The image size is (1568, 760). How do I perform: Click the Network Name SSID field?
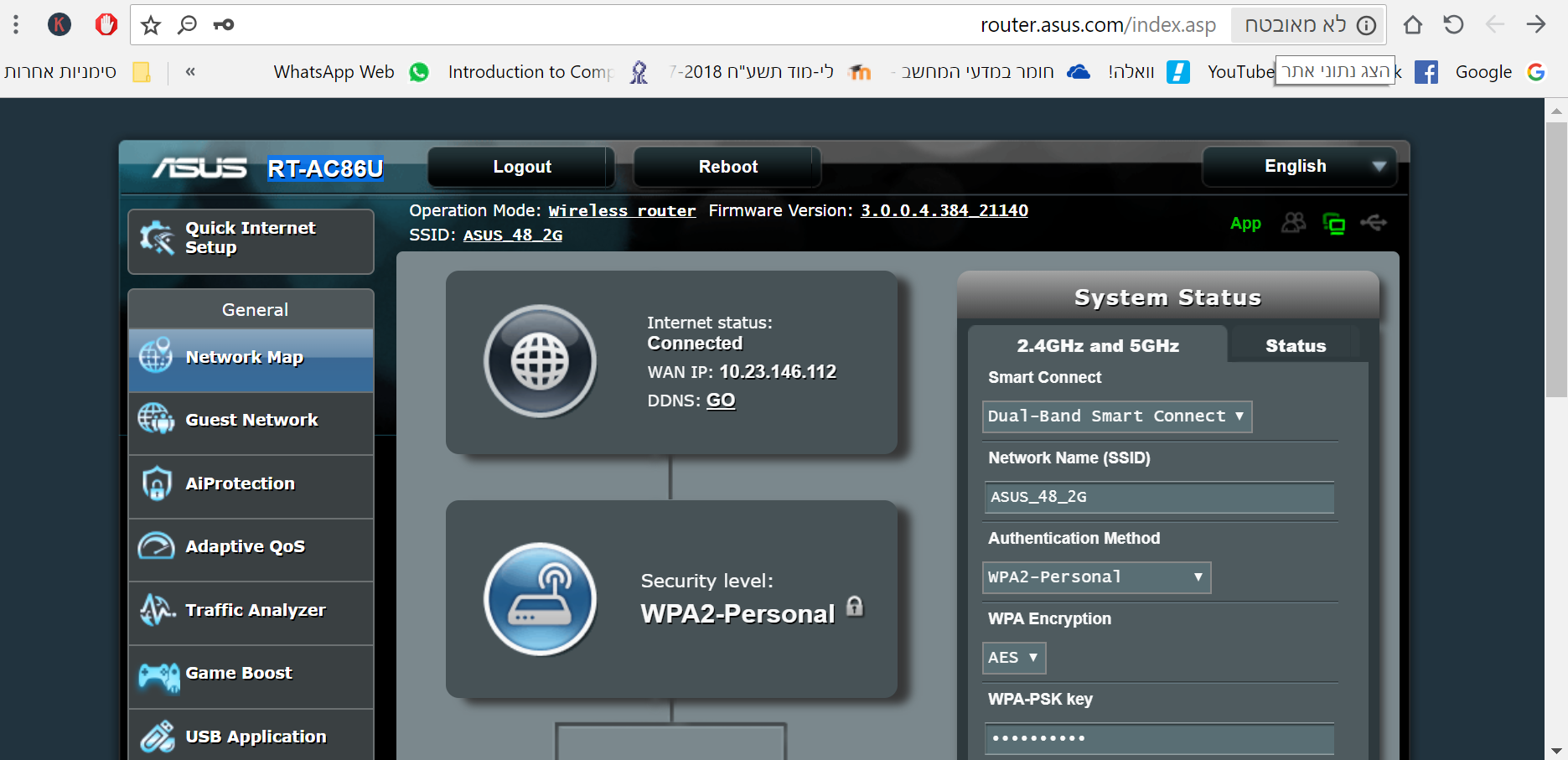click(1159, 497)
